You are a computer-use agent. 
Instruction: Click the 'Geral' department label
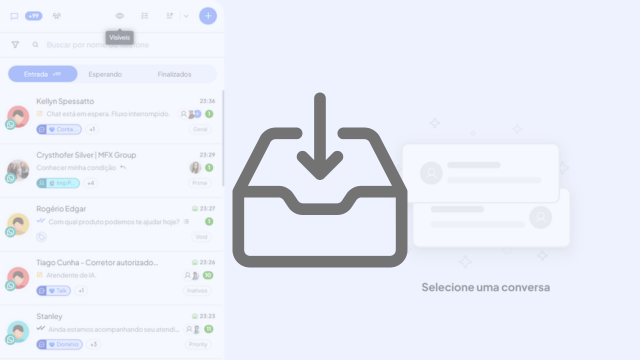200,129
